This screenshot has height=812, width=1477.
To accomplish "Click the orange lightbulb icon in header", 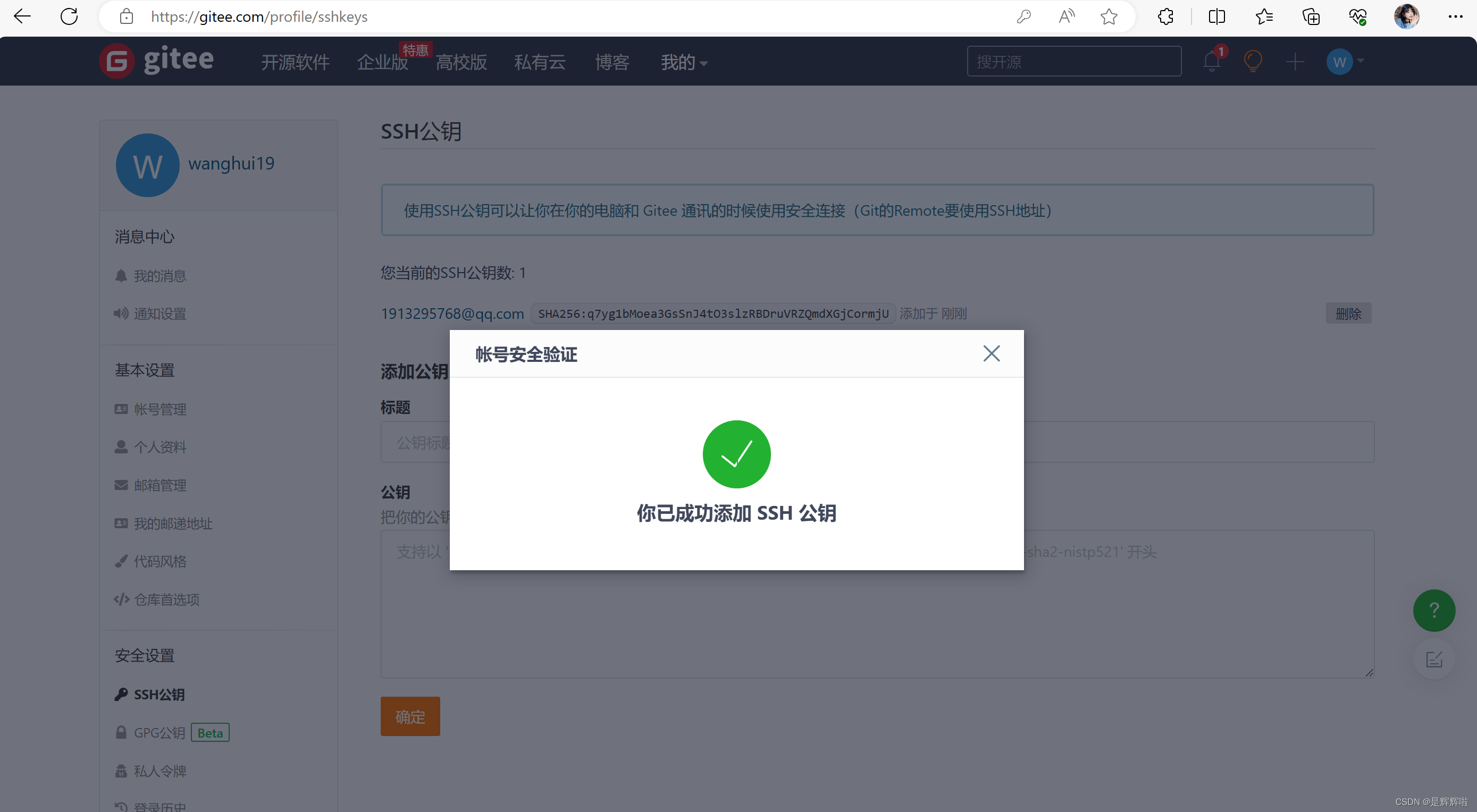I will tap(1253, 61).
